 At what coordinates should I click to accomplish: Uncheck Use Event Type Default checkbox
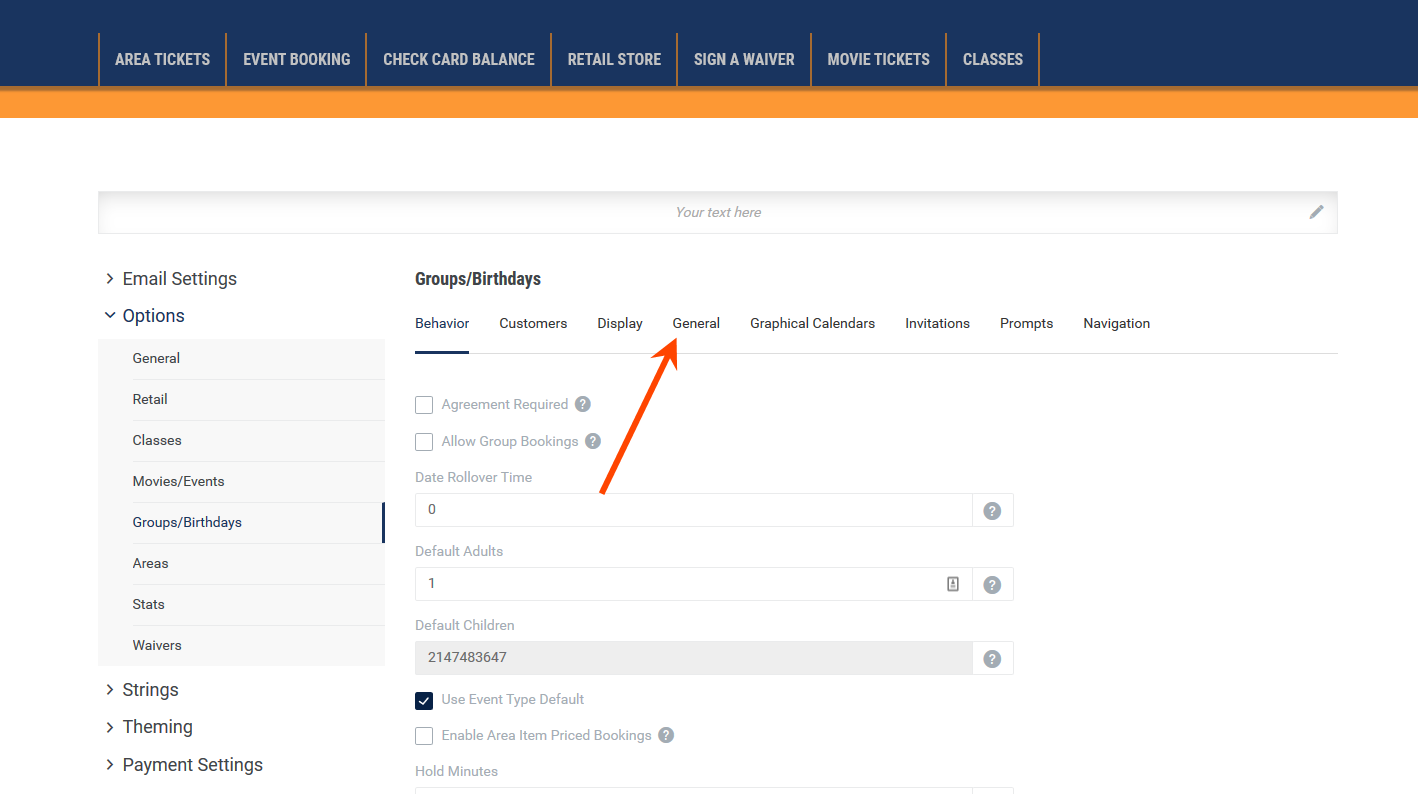click(424, 700)
